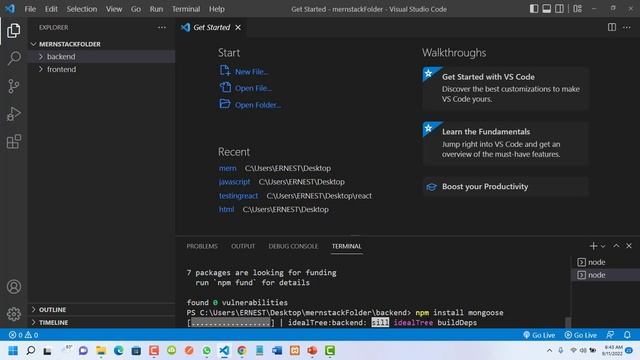Toggle the bottom panel layout button
This screenshot has height=360, width=640.
547,9
